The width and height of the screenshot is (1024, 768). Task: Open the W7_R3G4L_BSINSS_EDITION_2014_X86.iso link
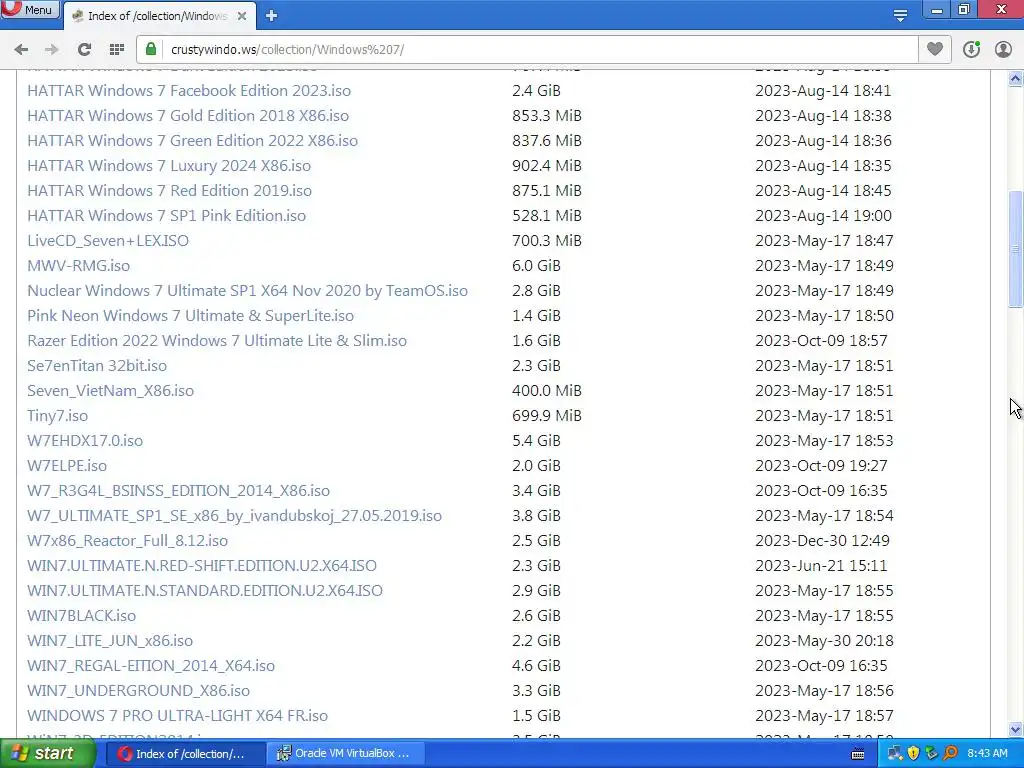click(x=178, y=491)
